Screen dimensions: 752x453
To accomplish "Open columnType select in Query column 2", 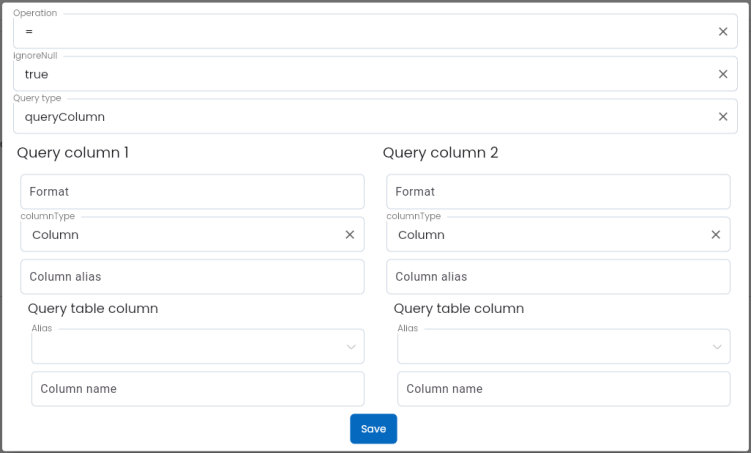I will [x=546, y=235].
